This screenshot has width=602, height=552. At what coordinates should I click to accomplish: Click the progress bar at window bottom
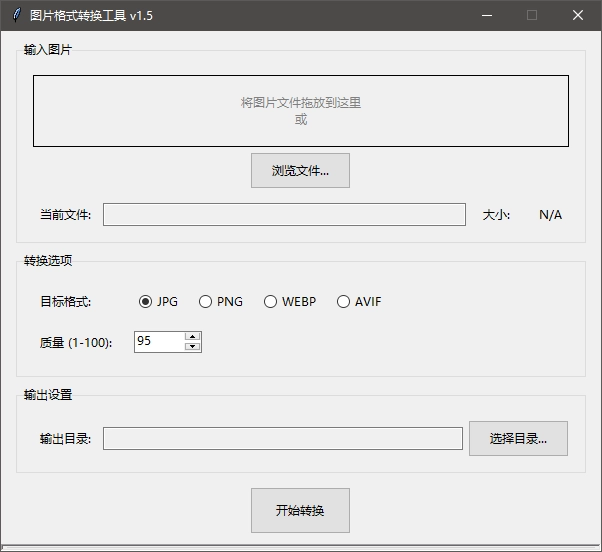(x=300, y=547)
